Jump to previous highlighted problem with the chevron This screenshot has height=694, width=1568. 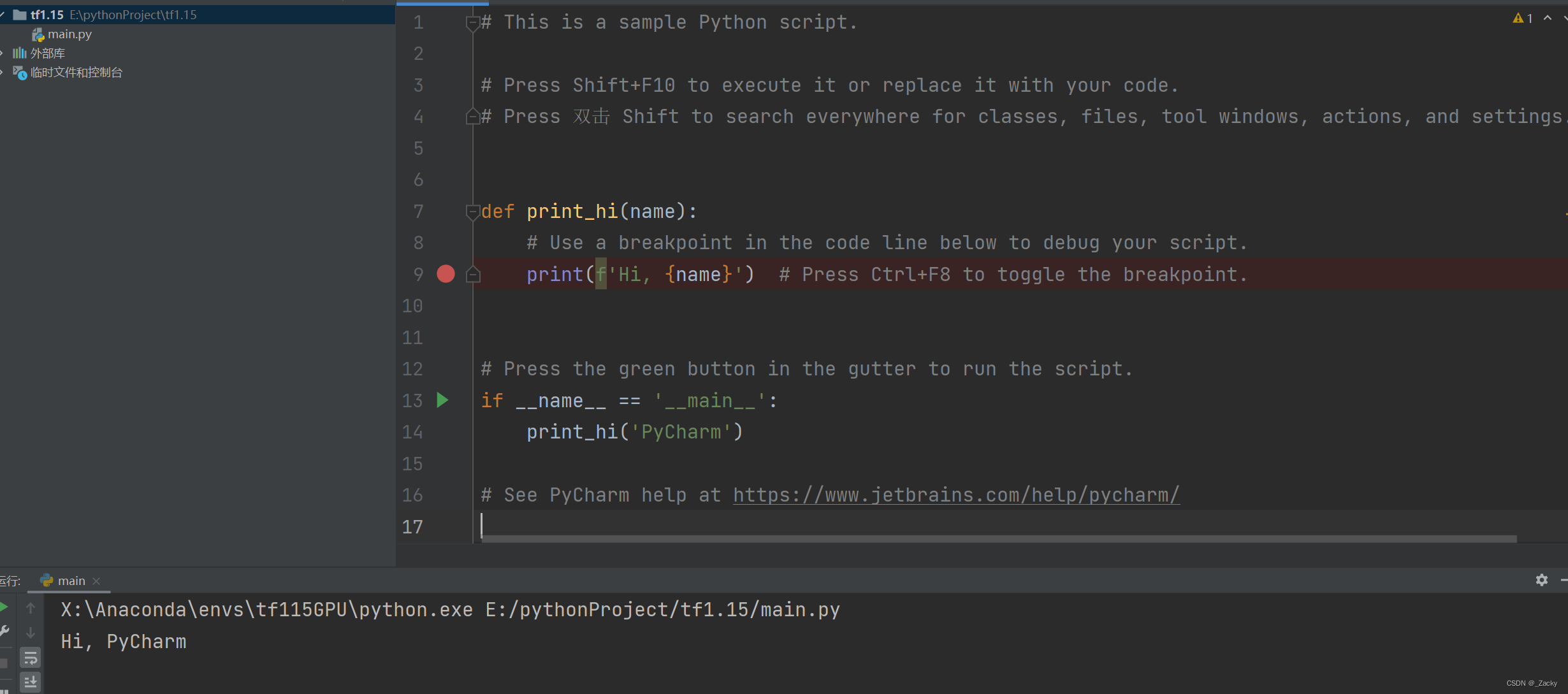point(1548,18)
